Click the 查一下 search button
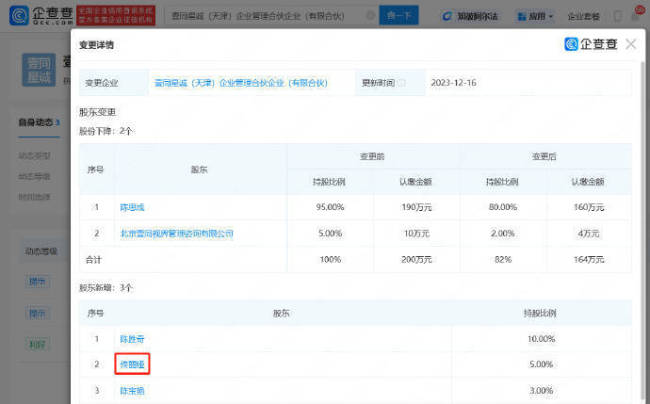This screenshot has width=650, height=404. point(399,16)
